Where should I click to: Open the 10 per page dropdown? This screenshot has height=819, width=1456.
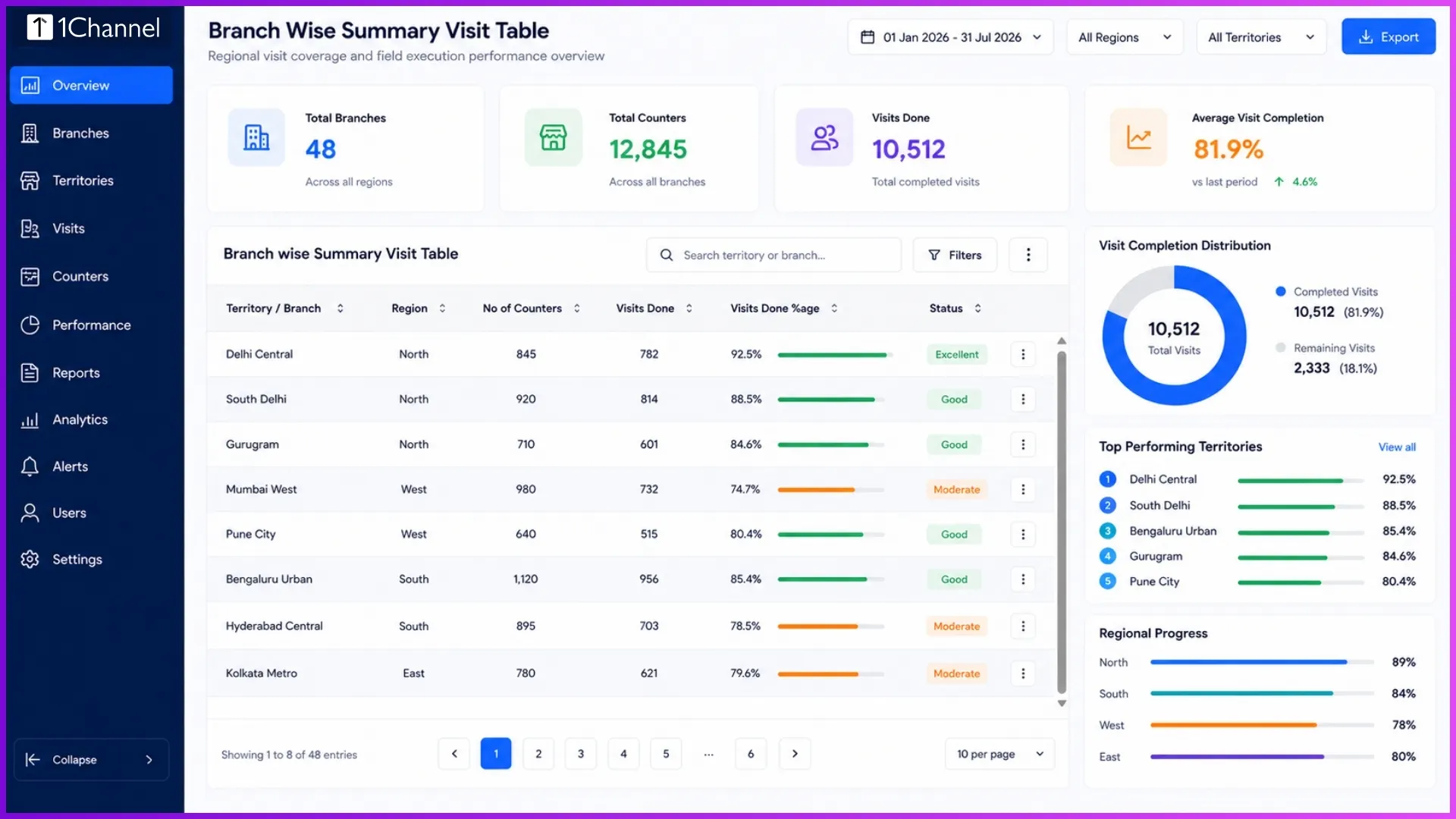point(999,754)
